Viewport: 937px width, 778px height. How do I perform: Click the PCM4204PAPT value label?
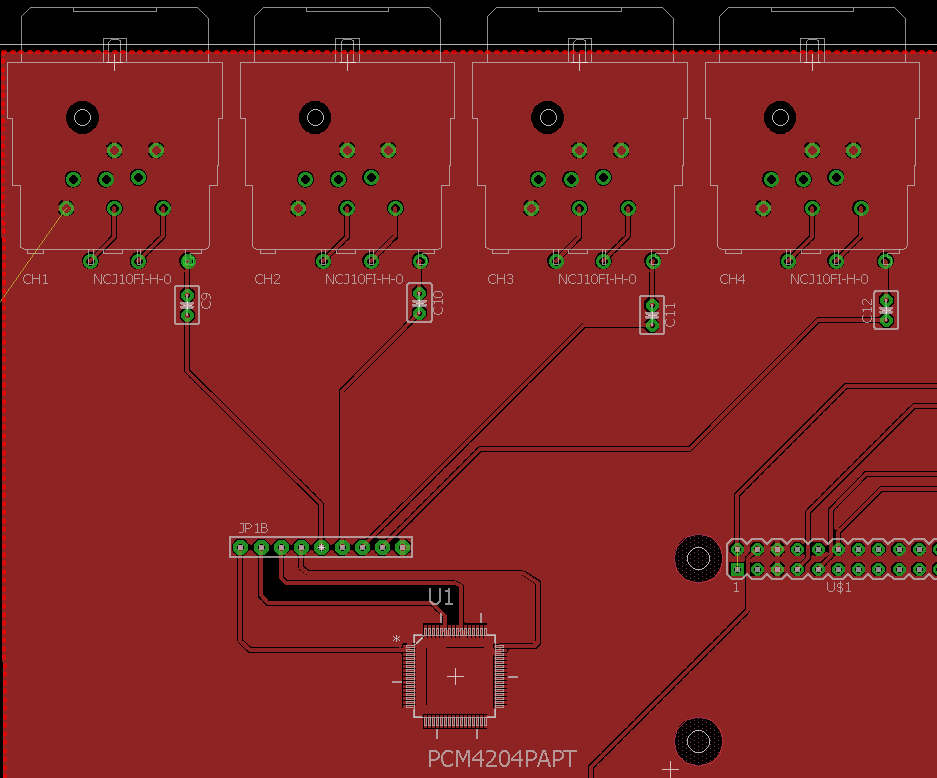click(x=502, y=759)
